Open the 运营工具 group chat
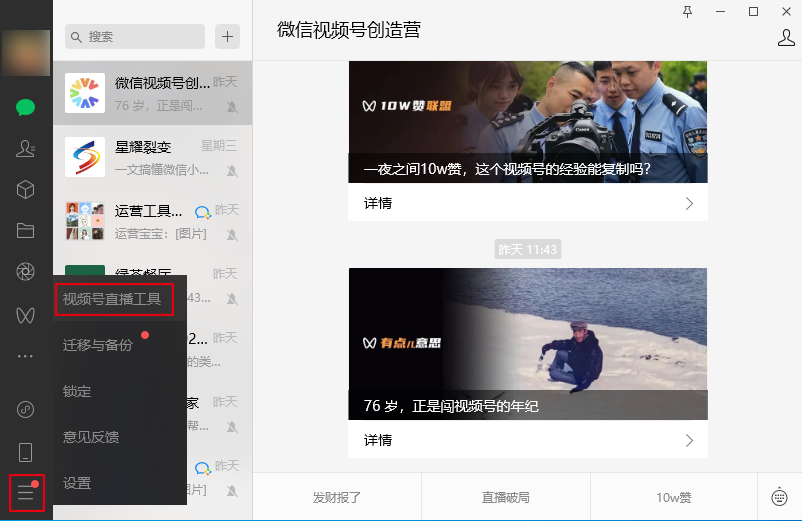The height and width of the screenshot is (521, 802). click(152, 221)
